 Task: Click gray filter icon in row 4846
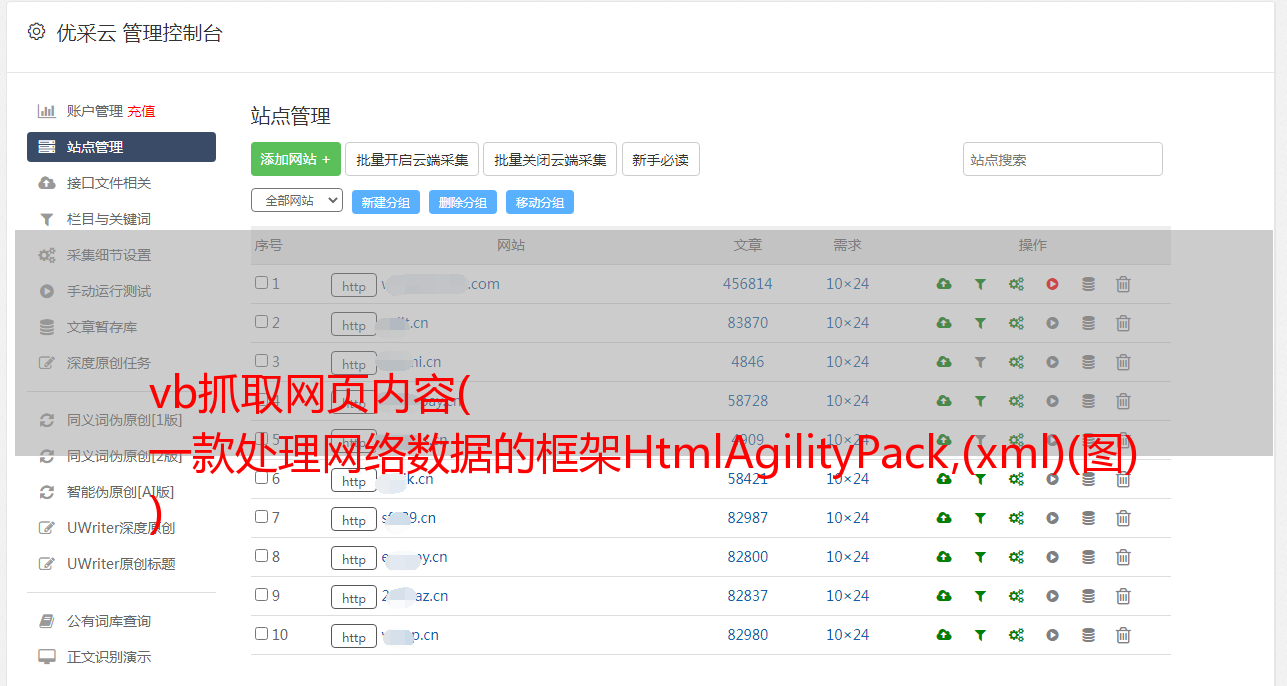pos(980,362)
